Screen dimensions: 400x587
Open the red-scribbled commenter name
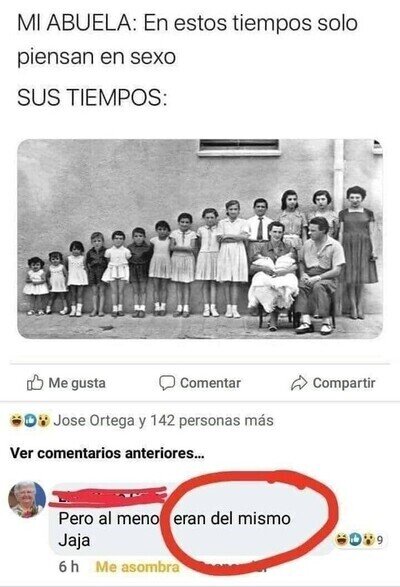click(108, 497)
